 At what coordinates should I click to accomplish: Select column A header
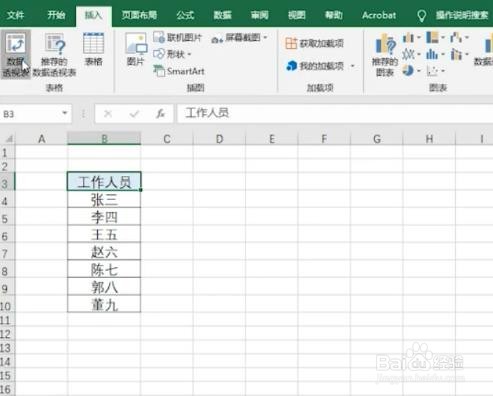[41, 138]
